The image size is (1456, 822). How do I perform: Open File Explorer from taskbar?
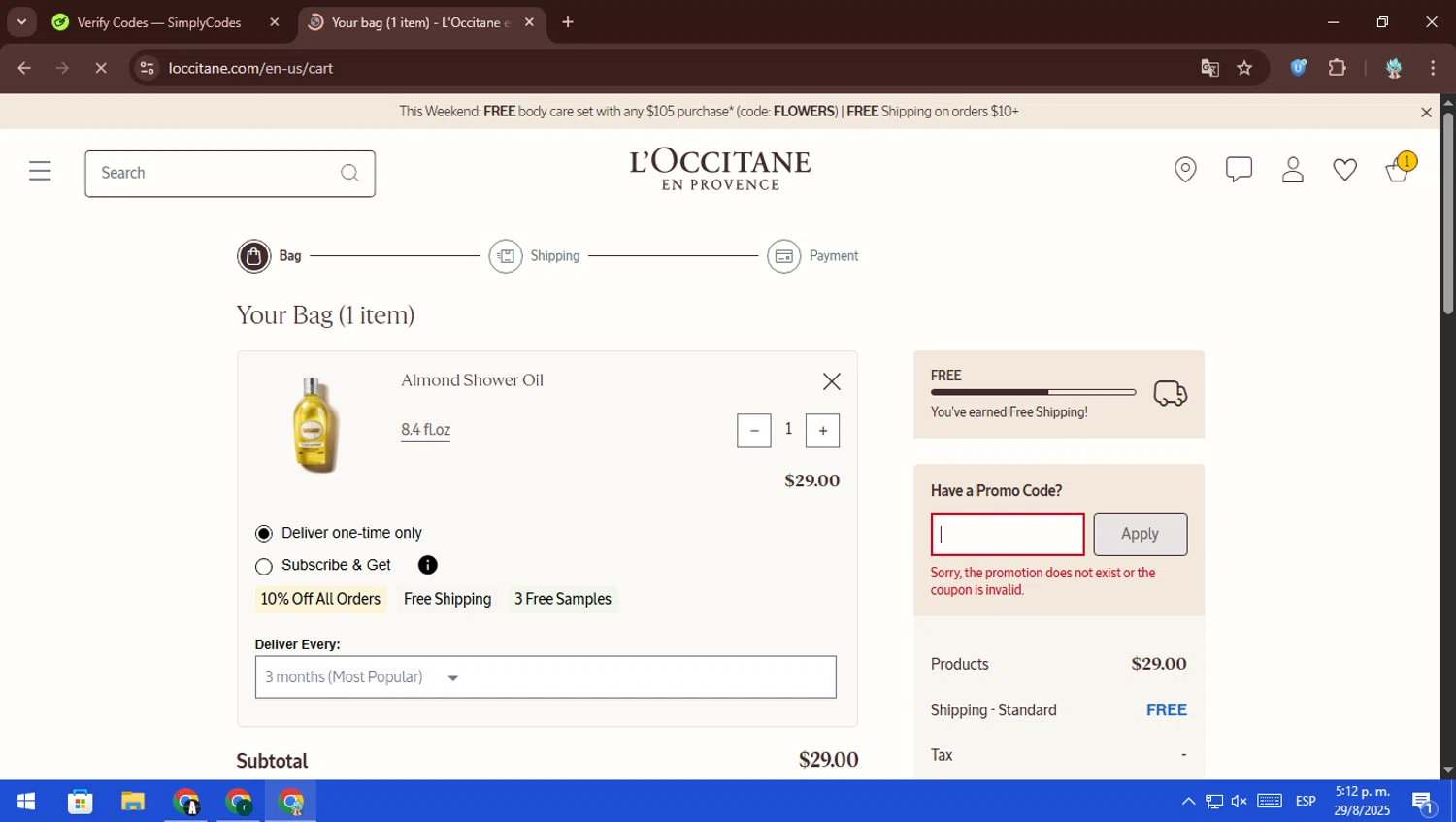pos(133,802)
